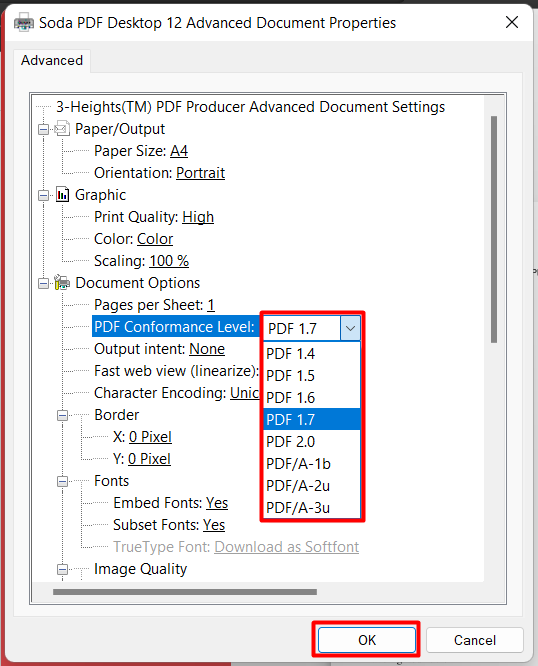This screenshot has height=666, width=538.
Task: Collapse the Image Quality tree node
Action: pyautogui.click(x=62, y=569)
